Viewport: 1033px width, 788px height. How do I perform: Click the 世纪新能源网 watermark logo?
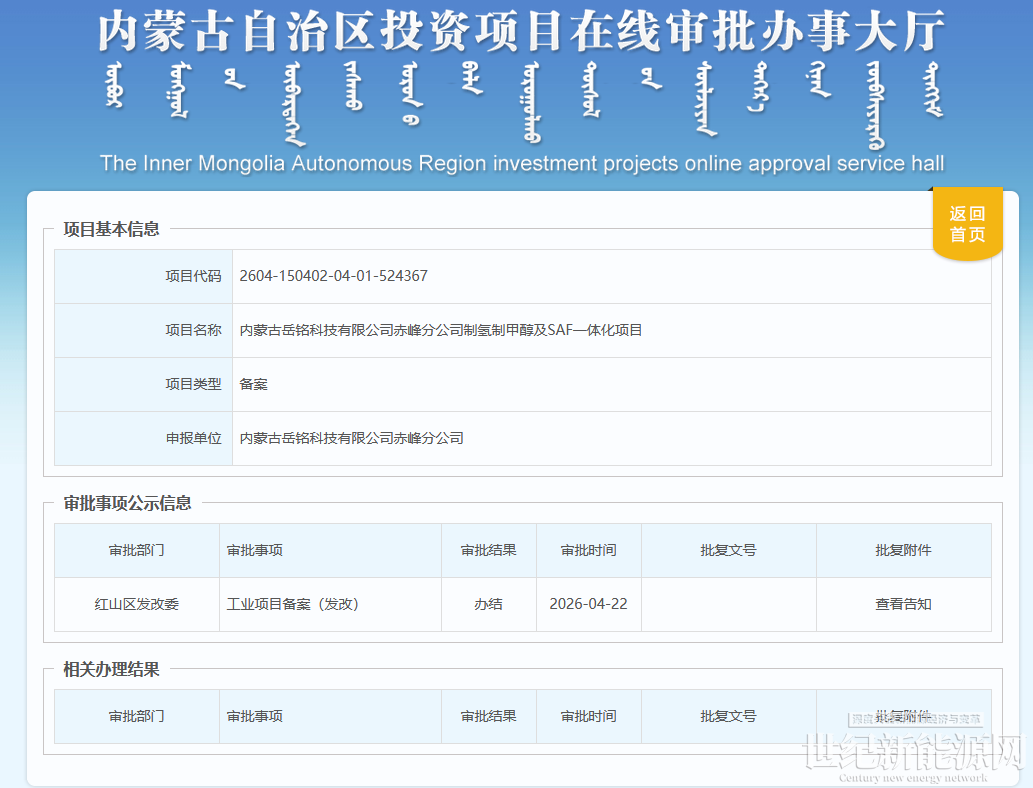(914, 753)
